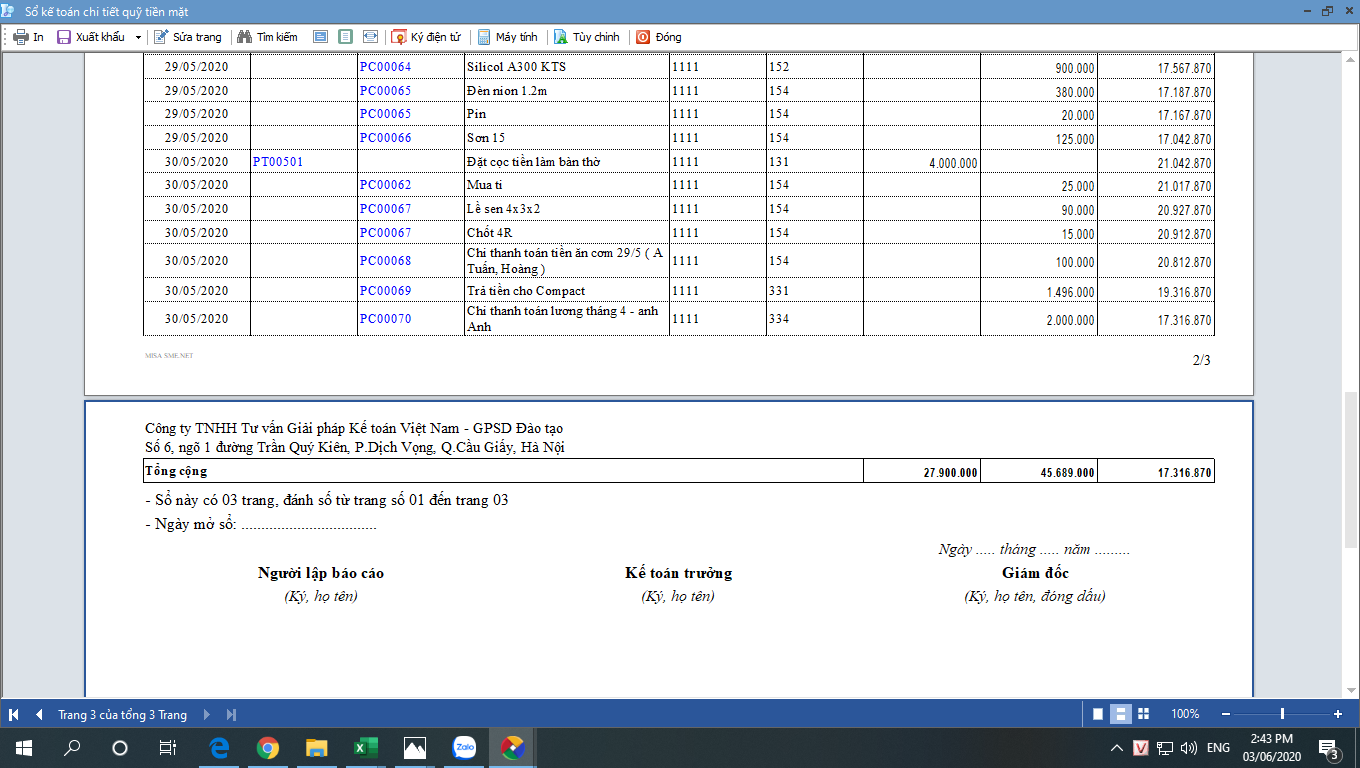Click the Ký điện tử signature icon
Viewport: 1360px width, 768px height.
click(399, 37)
